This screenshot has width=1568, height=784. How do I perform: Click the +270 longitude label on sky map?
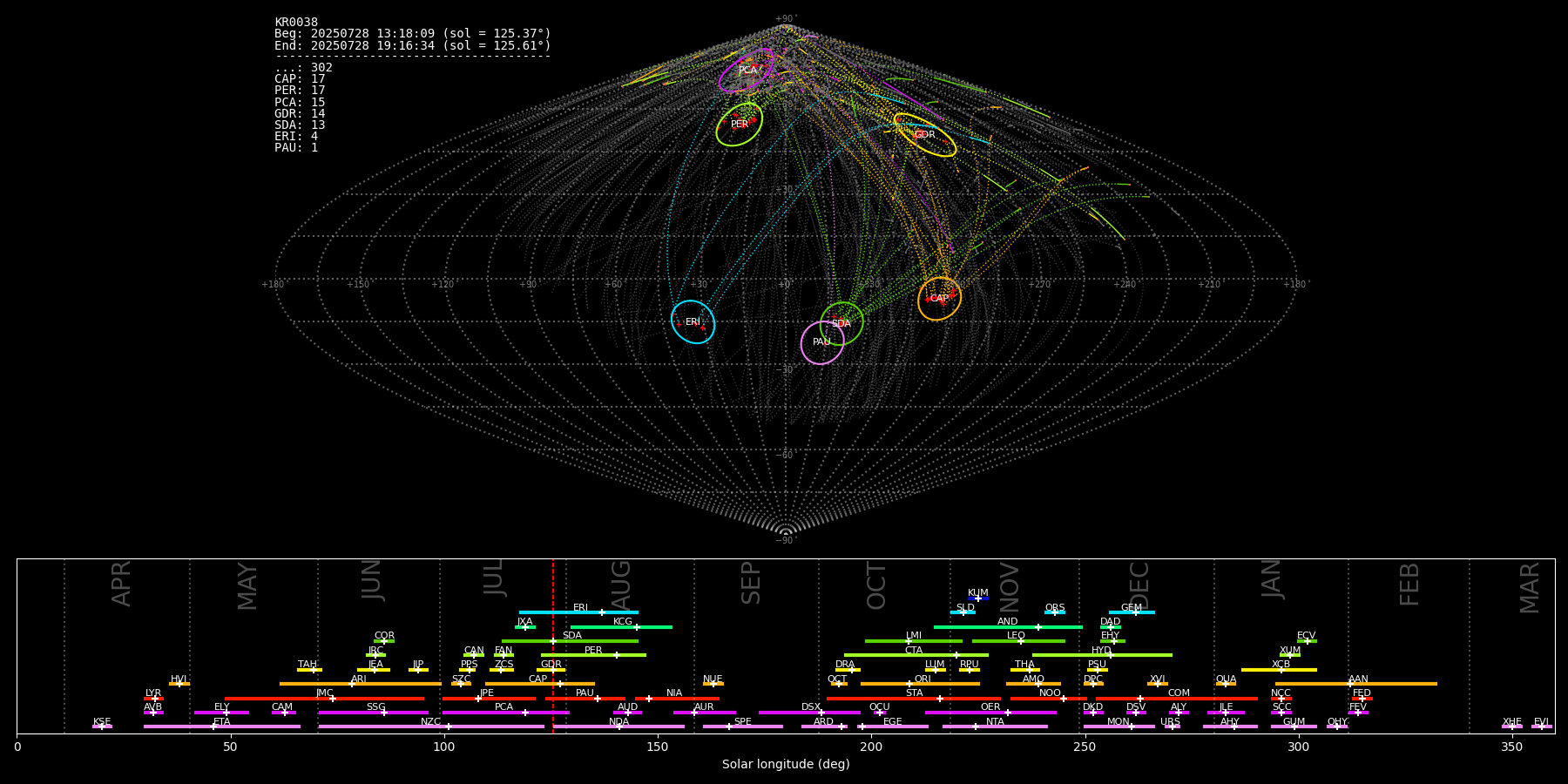[x=1040, y=284]
